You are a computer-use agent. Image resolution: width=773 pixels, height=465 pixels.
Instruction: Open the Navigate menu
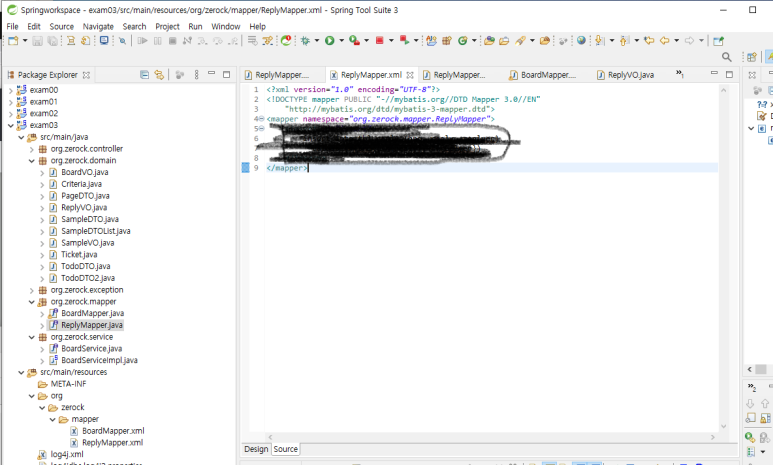[x=98, y=27]
